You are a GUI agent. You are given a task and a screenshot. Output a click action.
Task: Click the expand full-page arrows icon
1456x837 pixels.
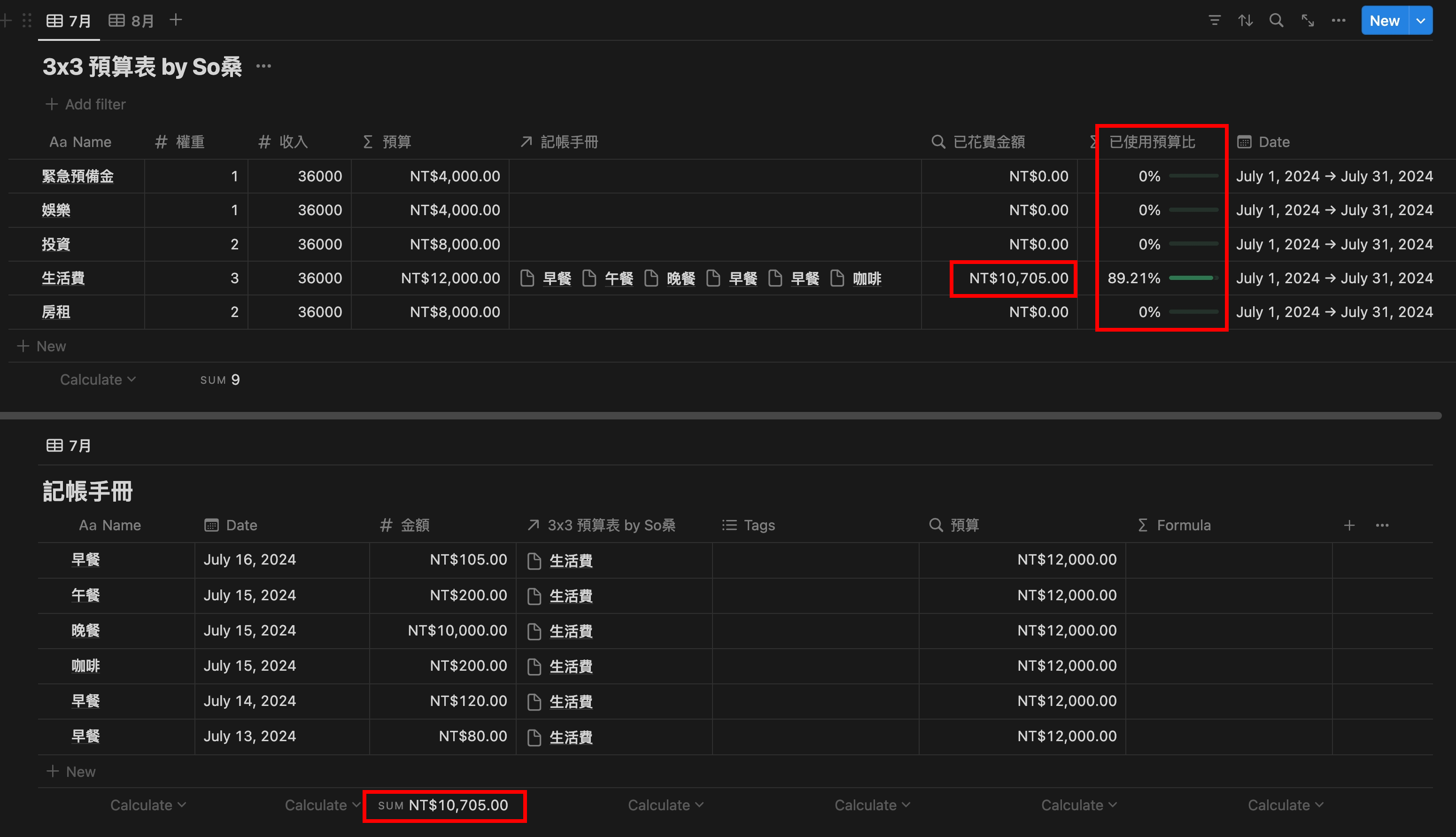(x=1308, y=21)
